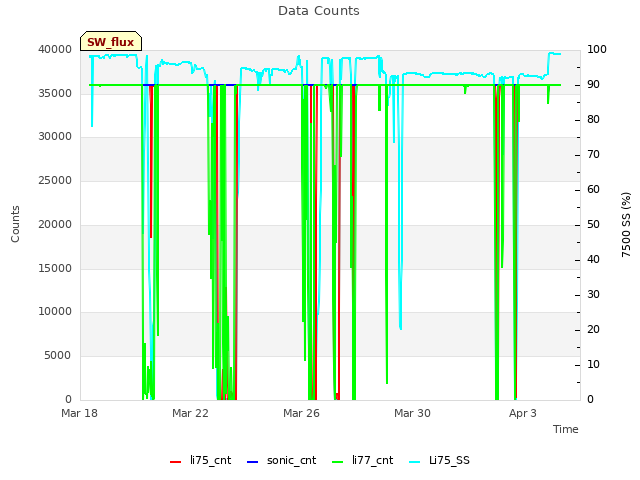
Task: Click the 10 right axis tick label
Action: (x=593, y=364)
